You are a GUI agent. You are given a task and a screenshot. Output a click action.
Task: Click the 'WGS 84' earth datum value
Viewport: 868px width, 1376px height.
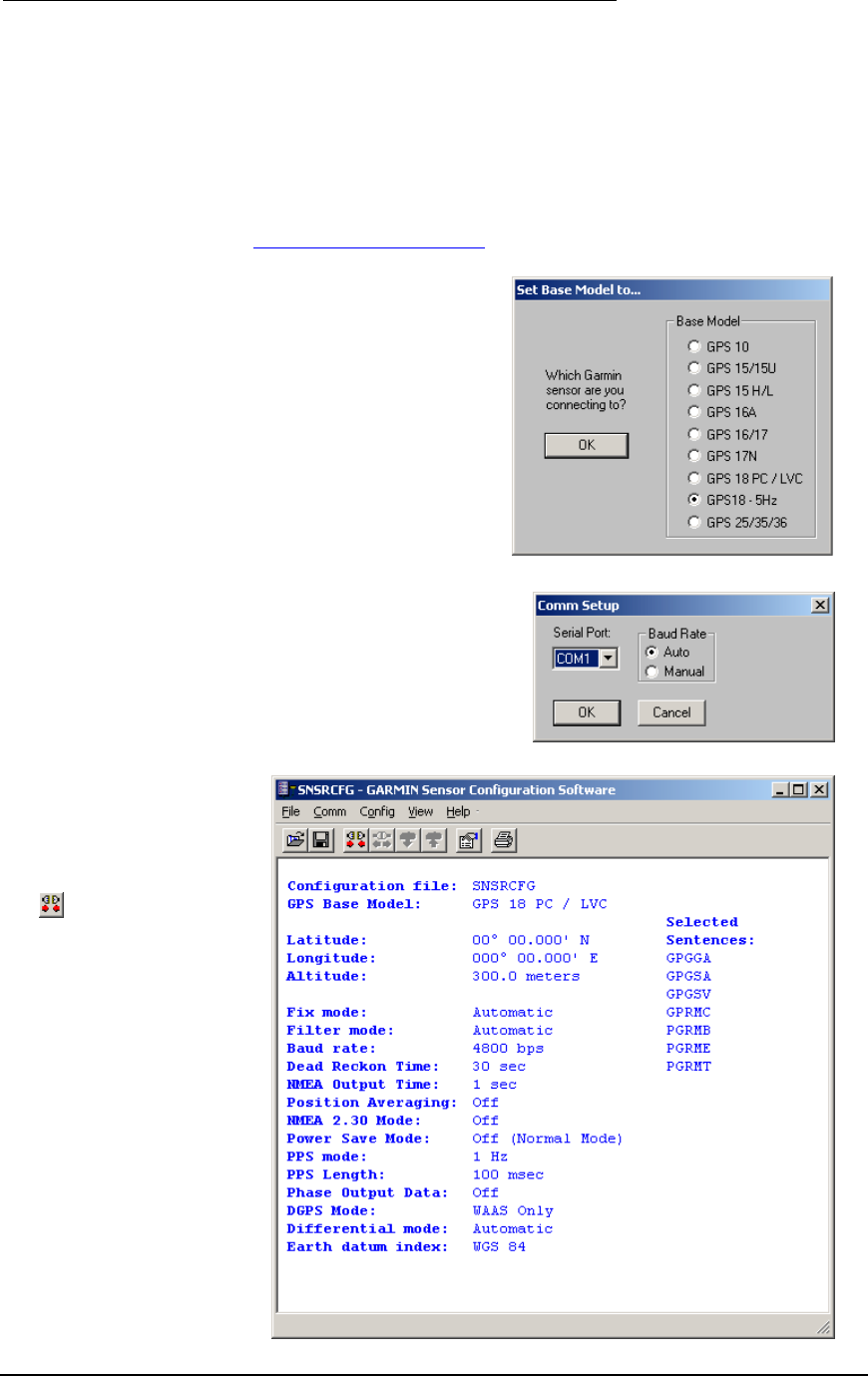point(499,1246)
